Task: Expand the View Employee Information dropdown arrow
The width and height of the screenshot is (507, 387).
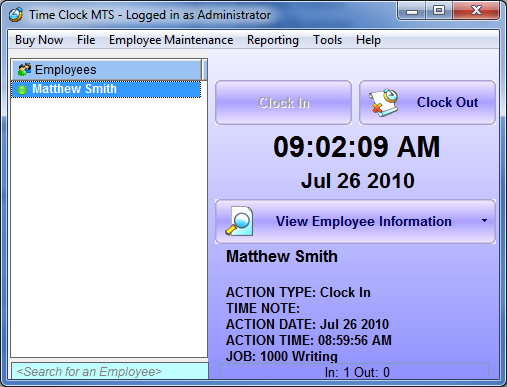Action: (x=484, y=220)
